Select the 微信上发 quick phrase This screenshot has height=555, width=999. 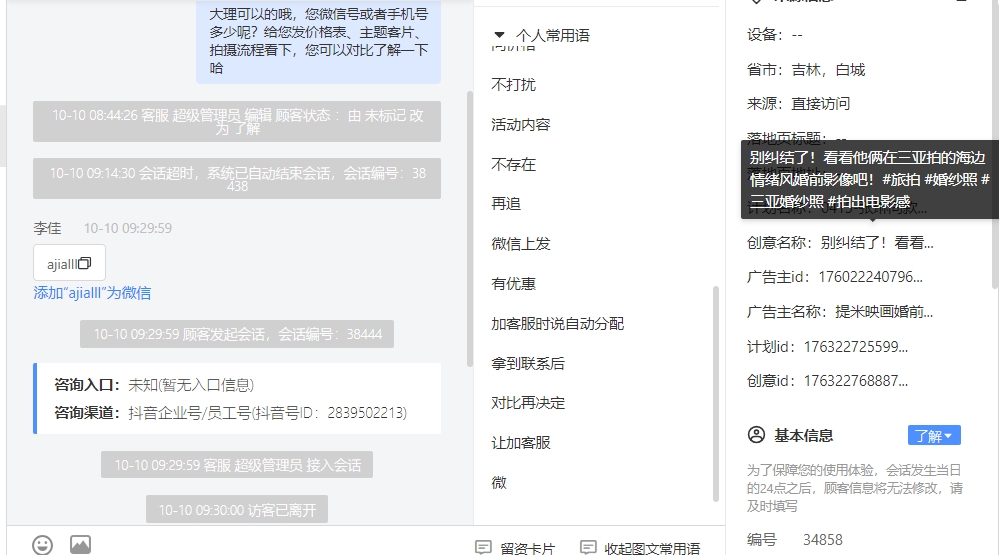tap(521, 244)
